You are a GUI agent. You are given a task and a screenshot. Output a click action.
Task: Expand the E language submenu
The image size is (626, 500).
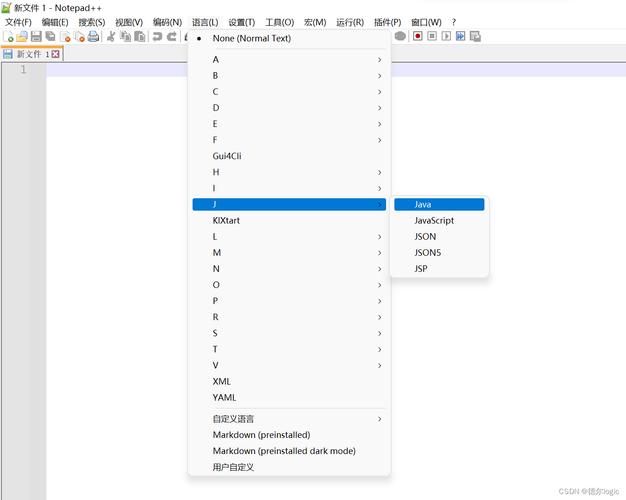[x=289, y=124]
